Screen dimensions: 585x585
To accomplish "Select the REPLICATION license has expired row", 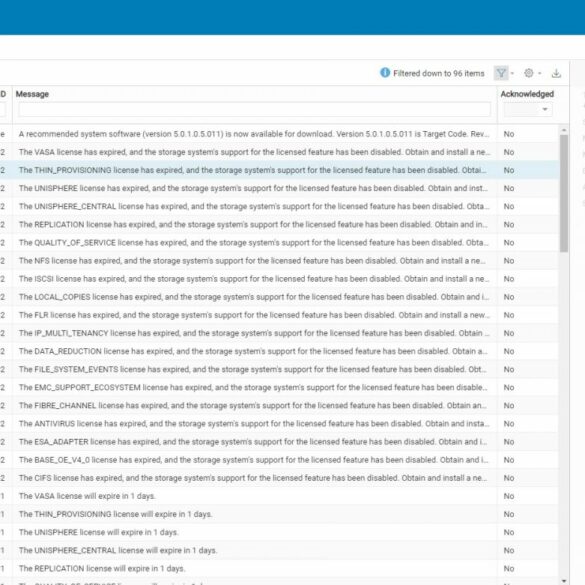I will (279, 225).
